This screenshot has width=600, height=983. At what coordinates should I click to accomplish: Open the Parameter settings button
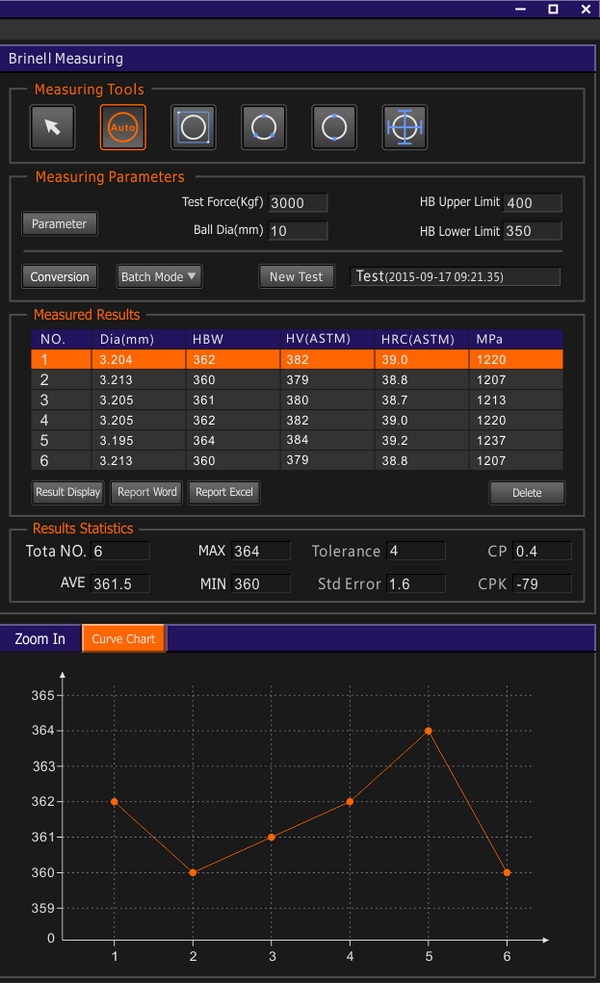(60, 224)
